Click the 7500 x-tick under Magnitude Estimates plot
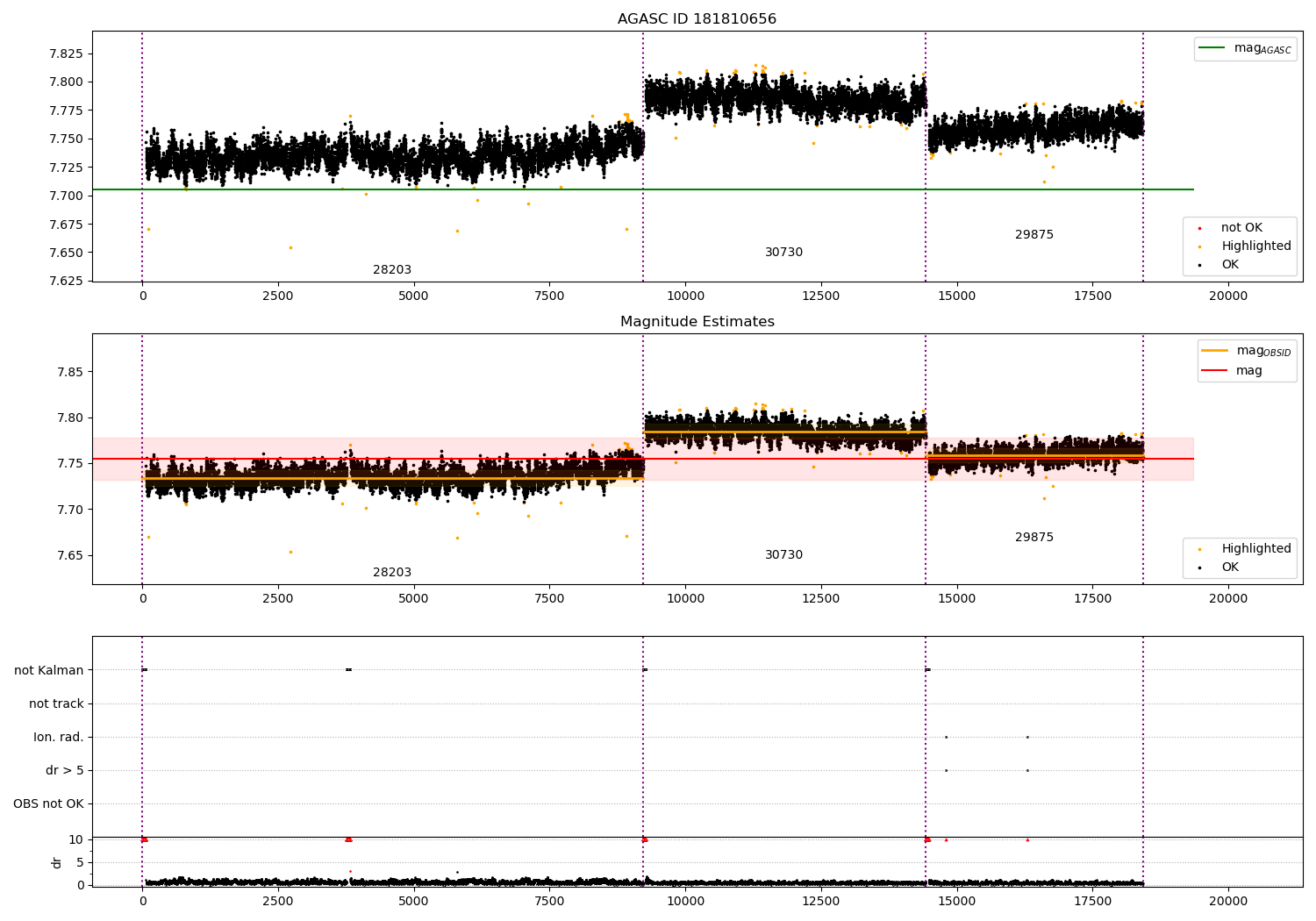The height and width of the screenshot is (921, 1316). (x=549, y=599)
